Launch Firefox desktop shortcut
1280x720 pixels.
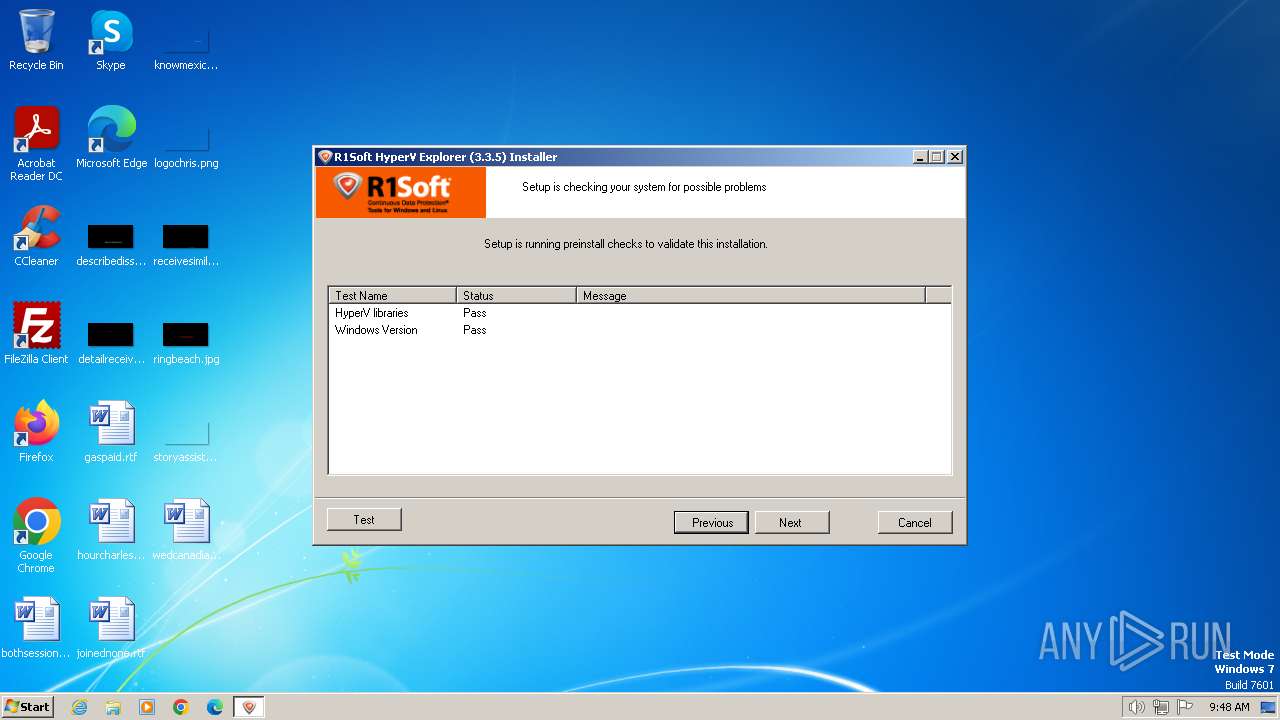coord(36,432)
